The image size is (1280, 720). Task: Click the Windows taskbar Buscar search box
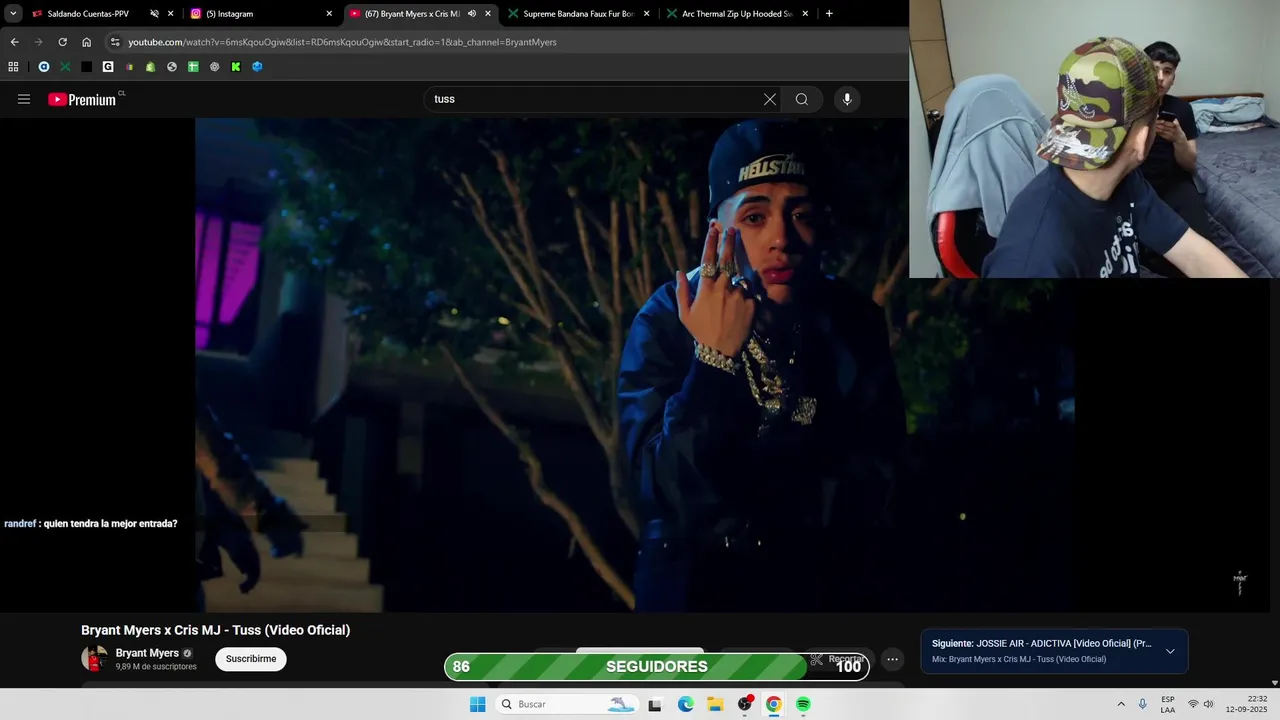[x=567, y=704]
